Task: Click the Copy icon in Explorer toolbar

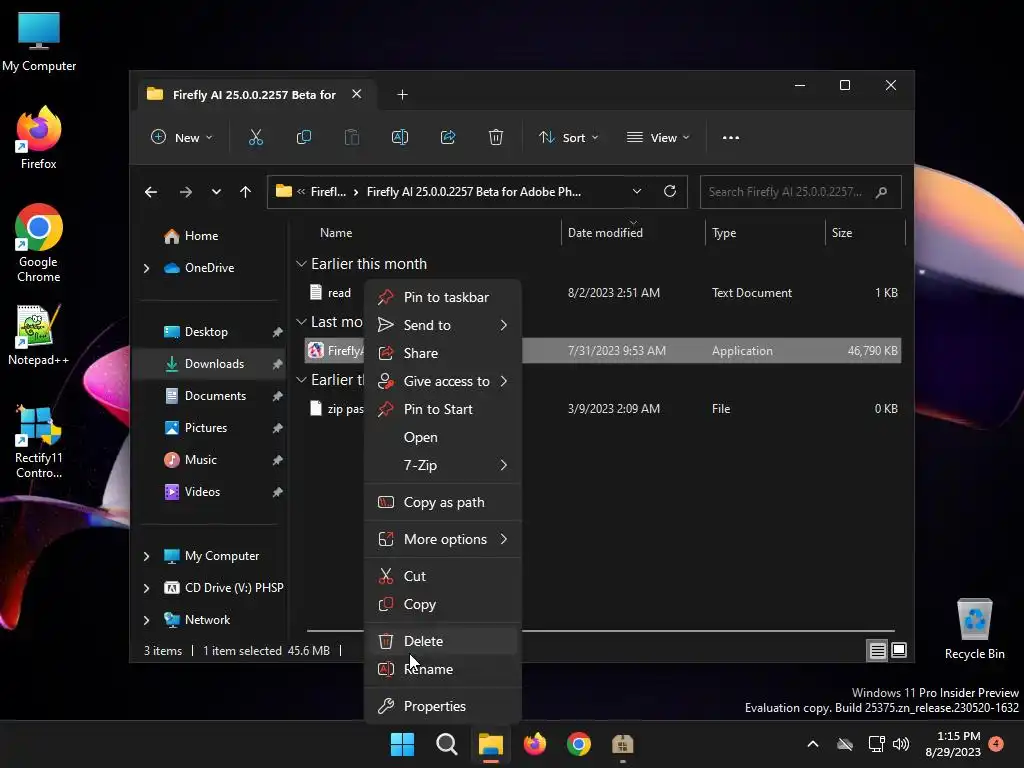Action: 304,138
